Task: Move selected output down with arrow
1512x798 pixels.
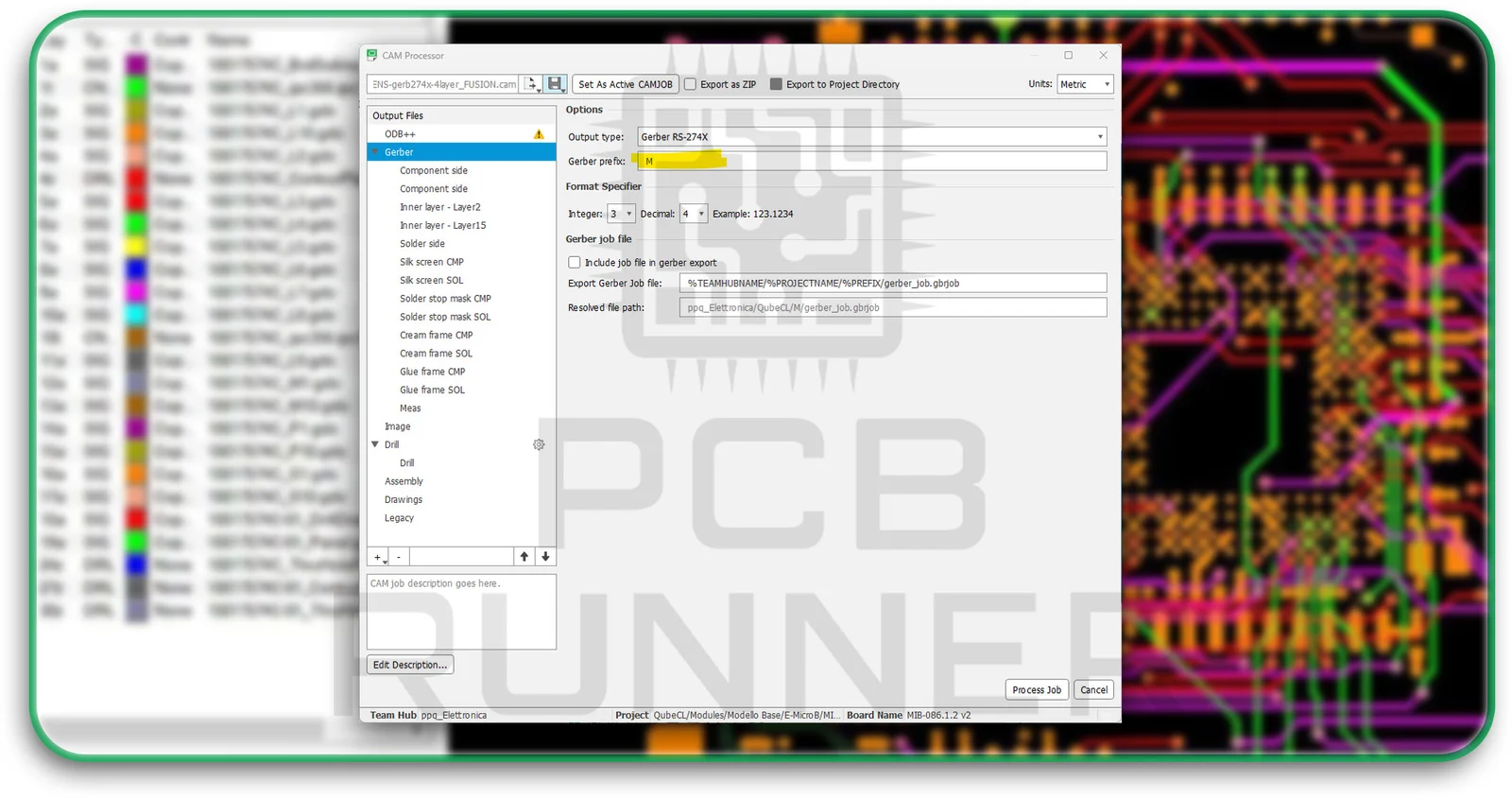Action: pos(545,557)
